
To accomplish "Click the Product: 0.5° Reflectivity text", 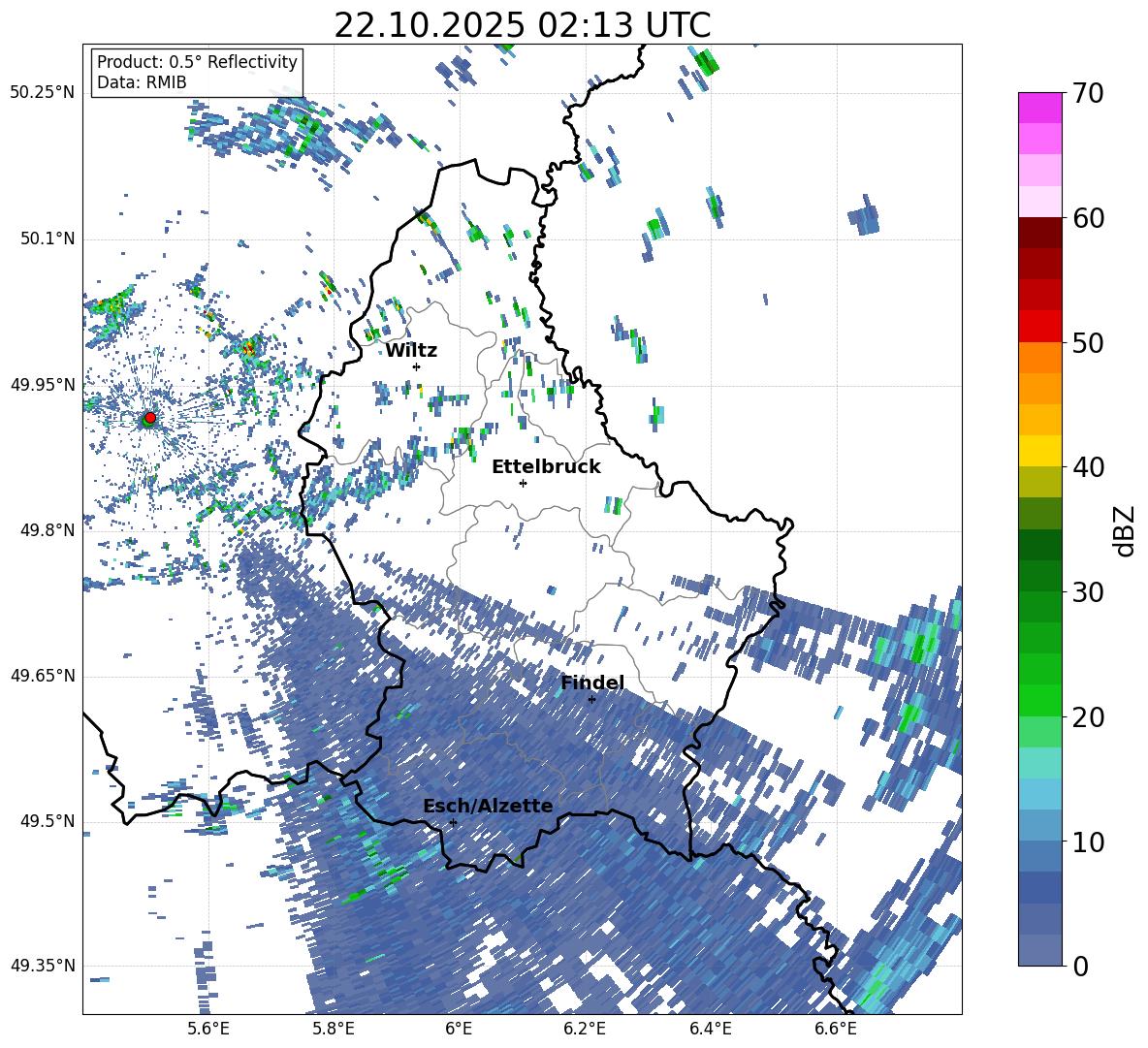I will coord(197,62).
